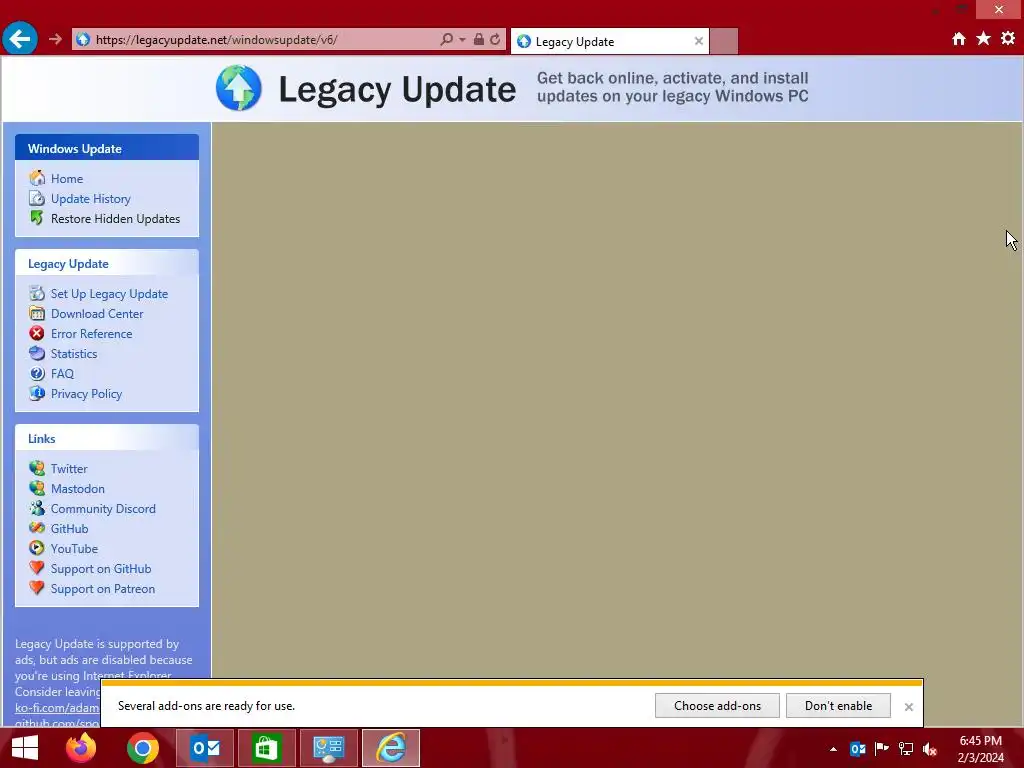This screenshot has height=768, width=1024.
Task: Click the red Error Reference icon
Action: click(37, 333)
